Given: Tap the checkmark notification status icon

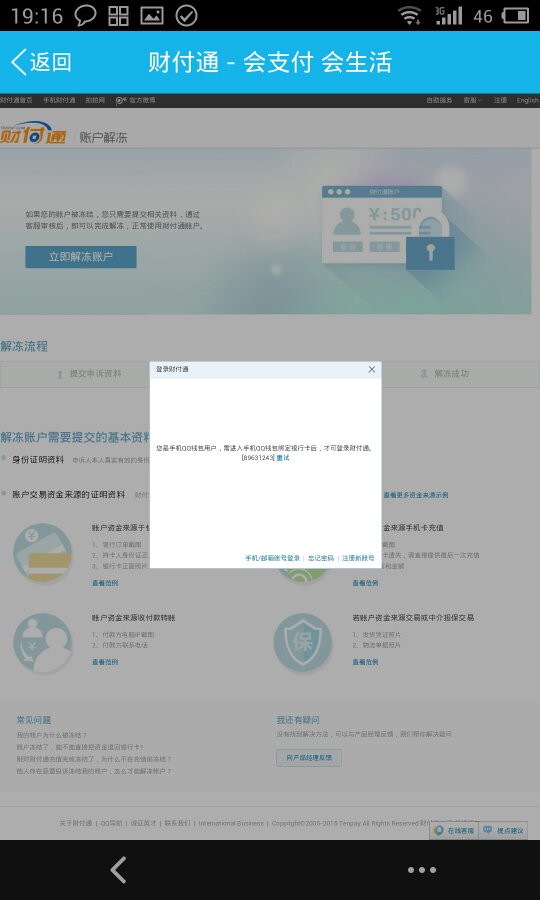Looking at the screenshot, I should [186, 15].
